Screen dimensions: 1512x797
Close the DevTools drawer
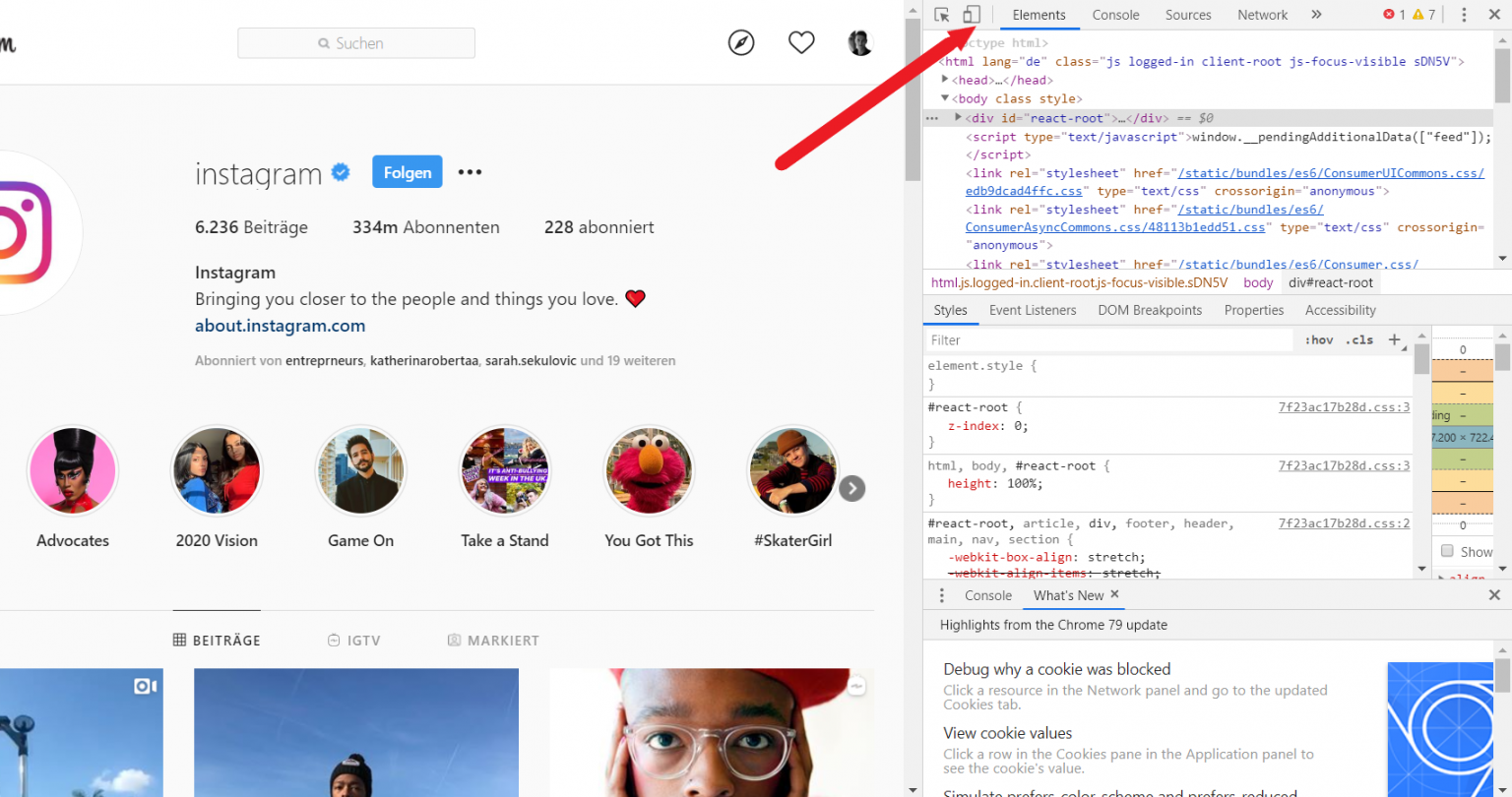pos(1494,595)
